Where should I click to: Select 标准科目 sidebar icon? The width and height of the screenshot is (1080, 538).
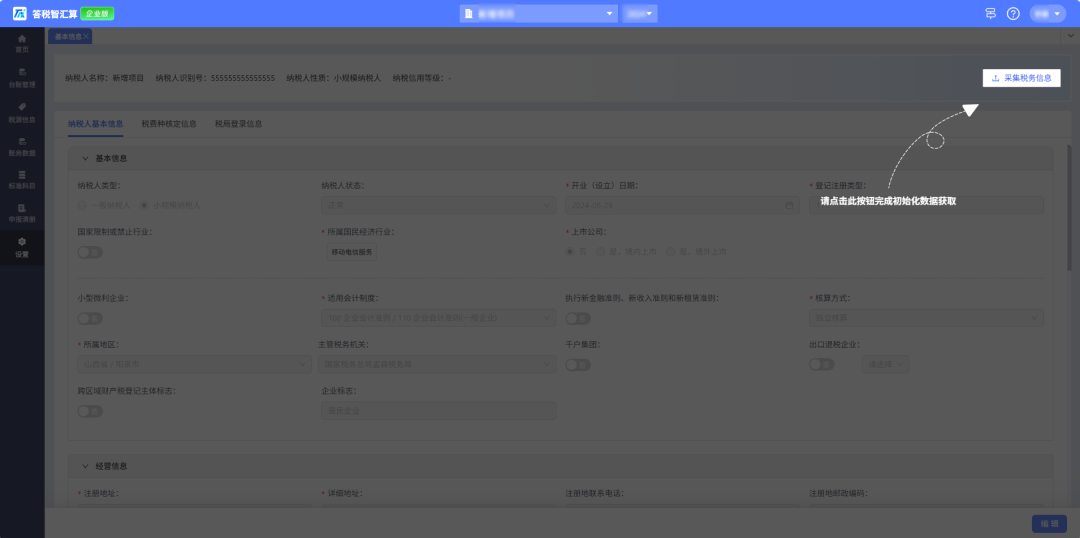[x=22, y=180]
